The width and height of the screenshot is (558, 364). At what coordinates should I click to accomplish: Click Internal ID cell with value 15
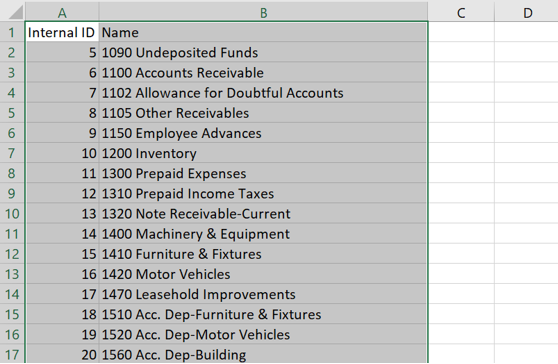[62, 254]
